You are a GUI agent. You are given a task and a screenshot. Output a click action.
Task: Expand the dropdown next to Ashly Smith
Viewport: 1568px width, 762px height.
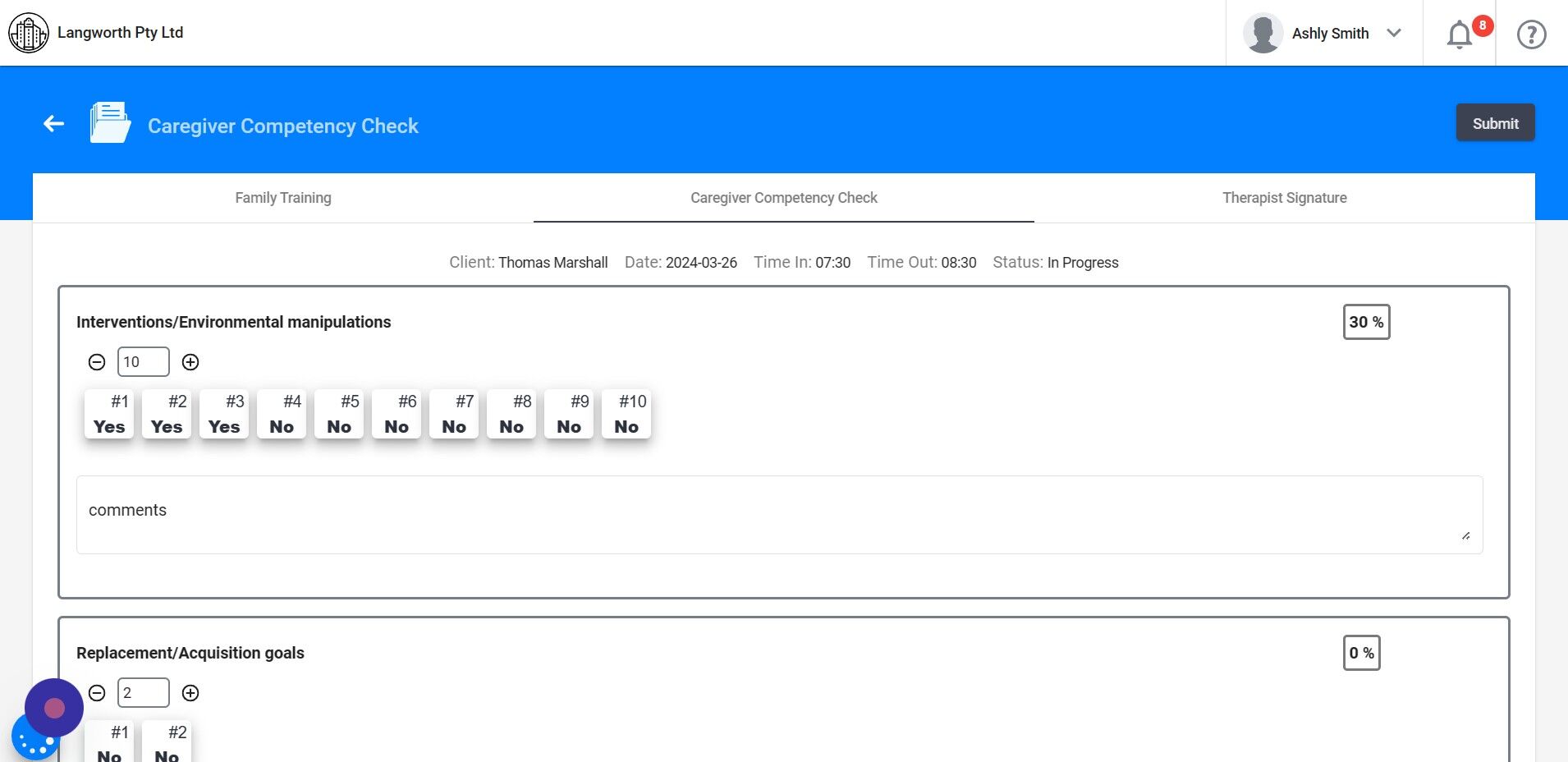1393,33
